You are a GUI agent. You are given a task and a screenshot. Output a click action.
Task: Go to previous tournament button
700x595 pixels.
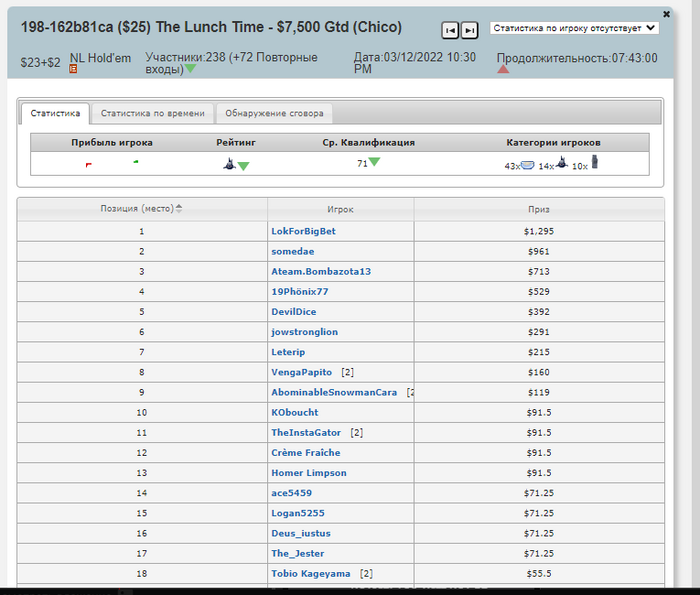click(x=450, y=30)
